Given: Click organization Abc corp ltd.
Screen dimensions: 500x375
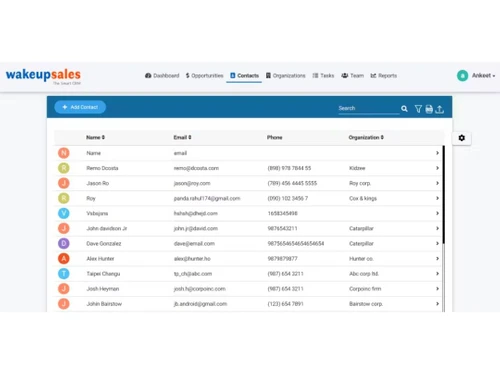Looking at the screenshot, I should [x=364, y=274].
